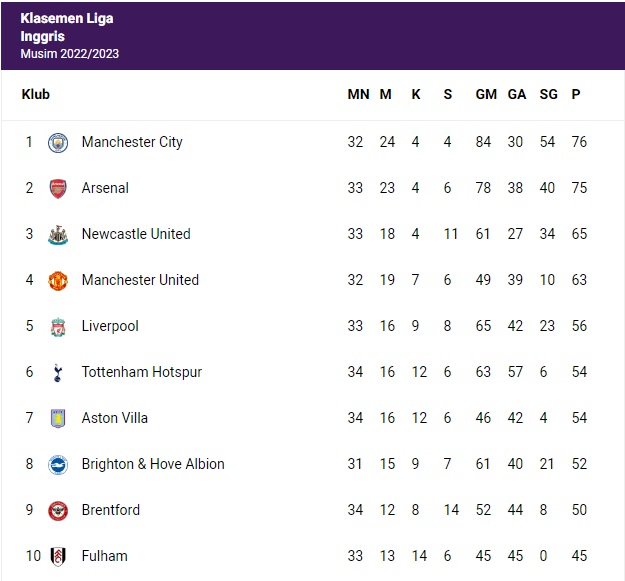625x581 pixels.
Task: Click the Newcastle United club crest
Action: tap(58, 234)
